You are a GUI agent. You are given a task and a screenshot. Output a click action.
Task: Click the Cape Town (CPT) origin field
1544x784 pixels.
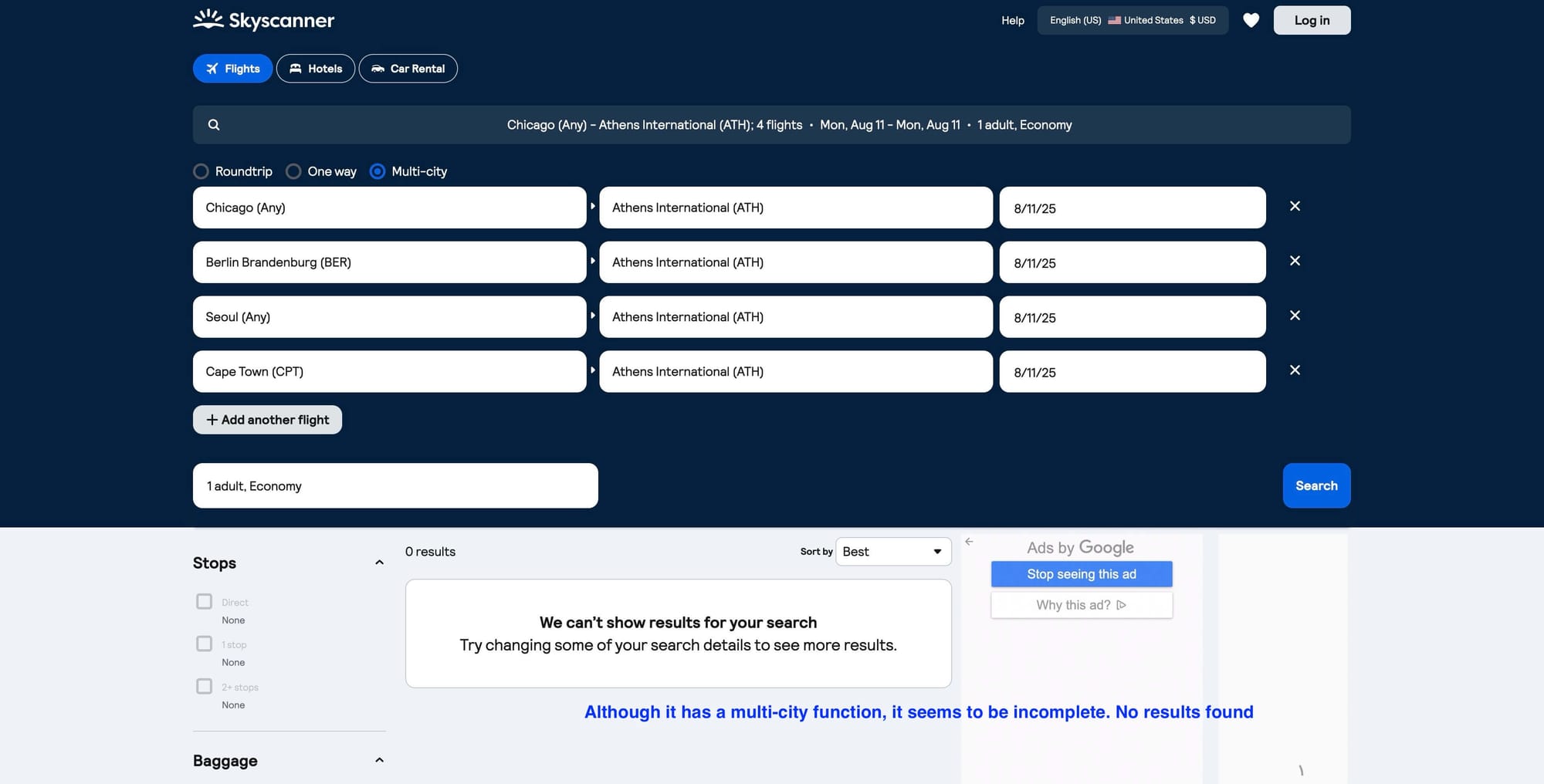(389, 371)
